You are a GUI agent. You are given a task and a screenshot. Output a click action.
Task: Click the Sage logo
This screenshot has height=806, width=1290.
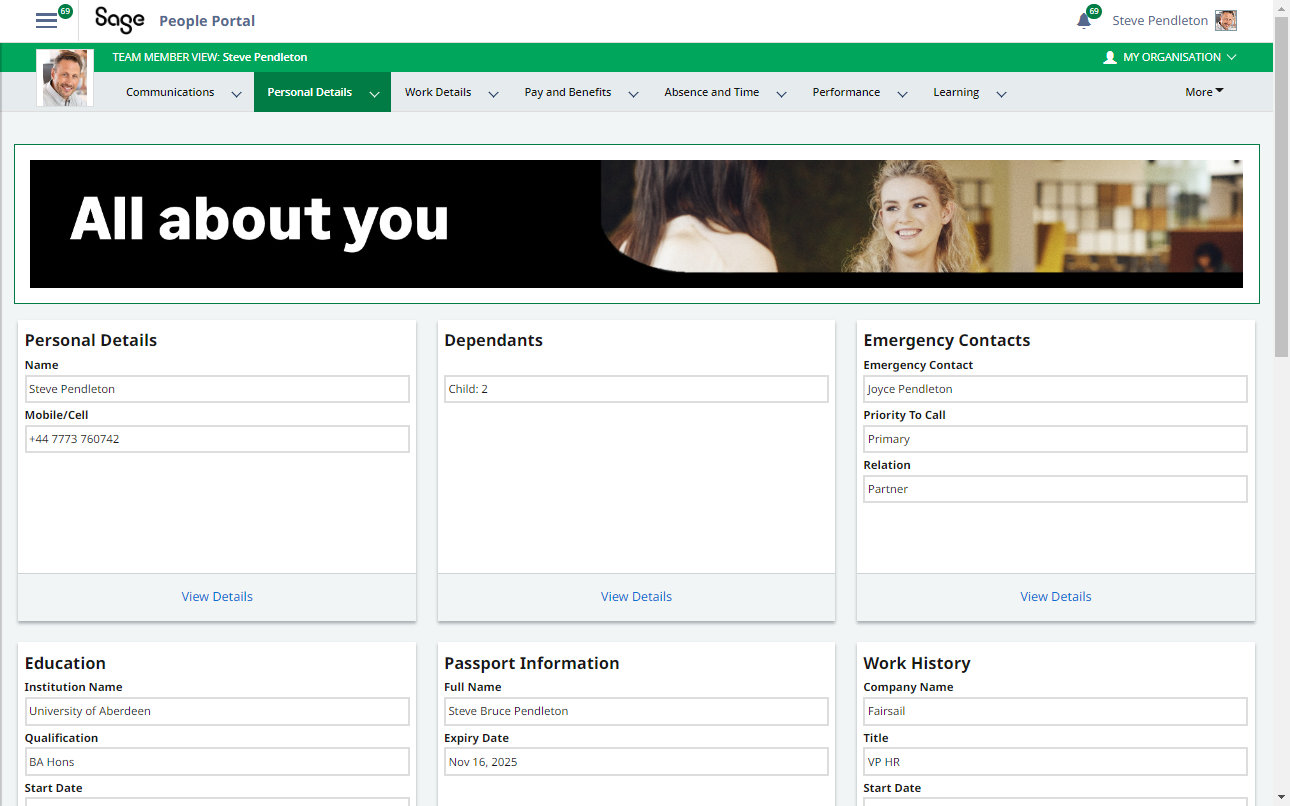(x=119, y=20)
